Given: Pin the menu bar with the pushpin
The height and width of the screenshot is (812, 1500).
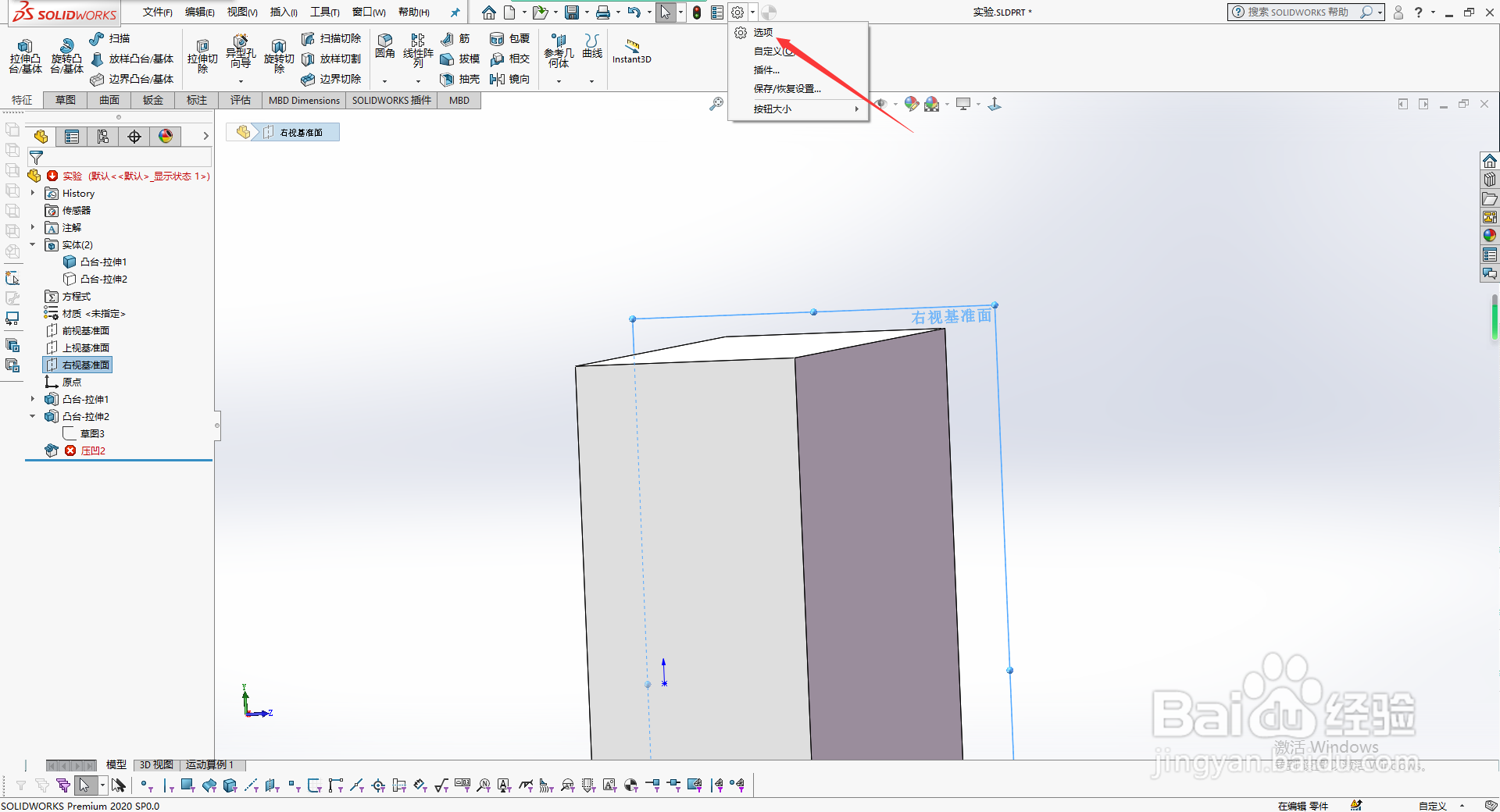Looking at the screenshot, I should 455,12.
